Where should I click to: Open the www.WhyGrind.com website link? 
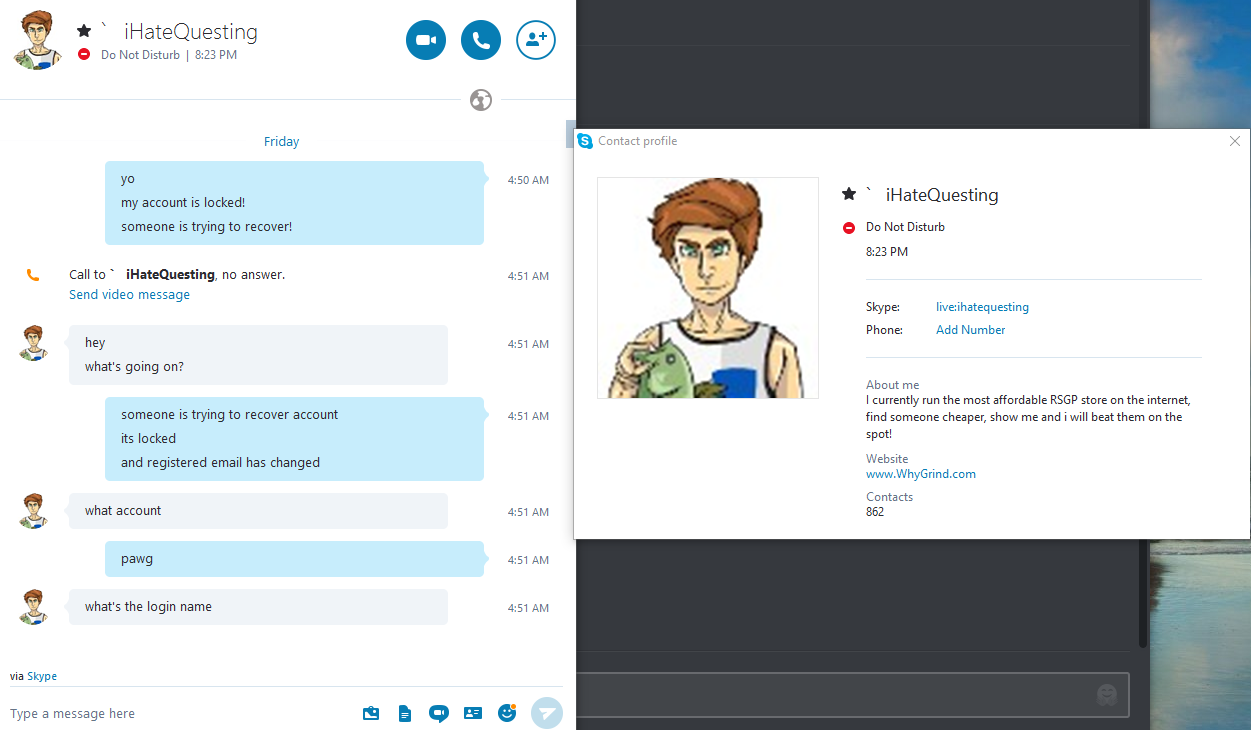[x=921, y=474]
